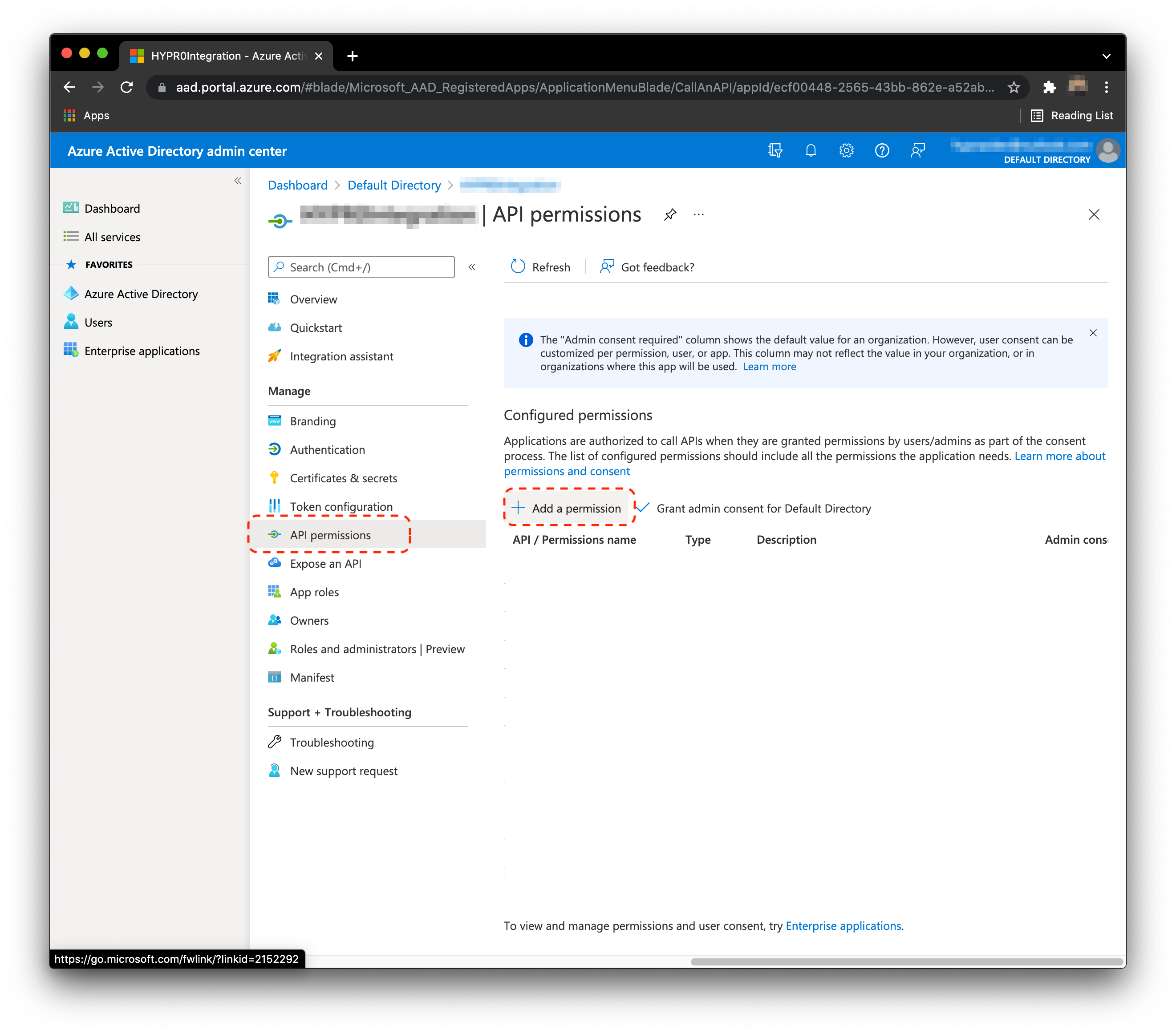
Task: Bookmark this page with star icon
Action: pyautogui.click(x=1014, y=87)
